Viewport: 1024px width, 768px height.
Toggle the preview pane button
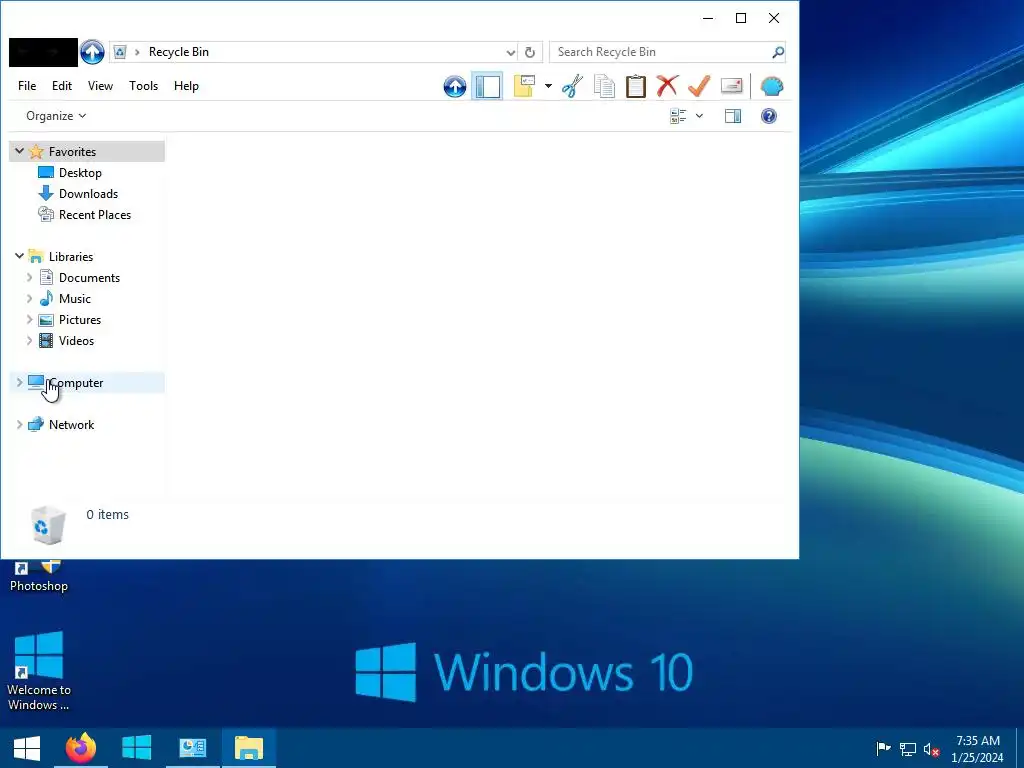click(733, 116)
